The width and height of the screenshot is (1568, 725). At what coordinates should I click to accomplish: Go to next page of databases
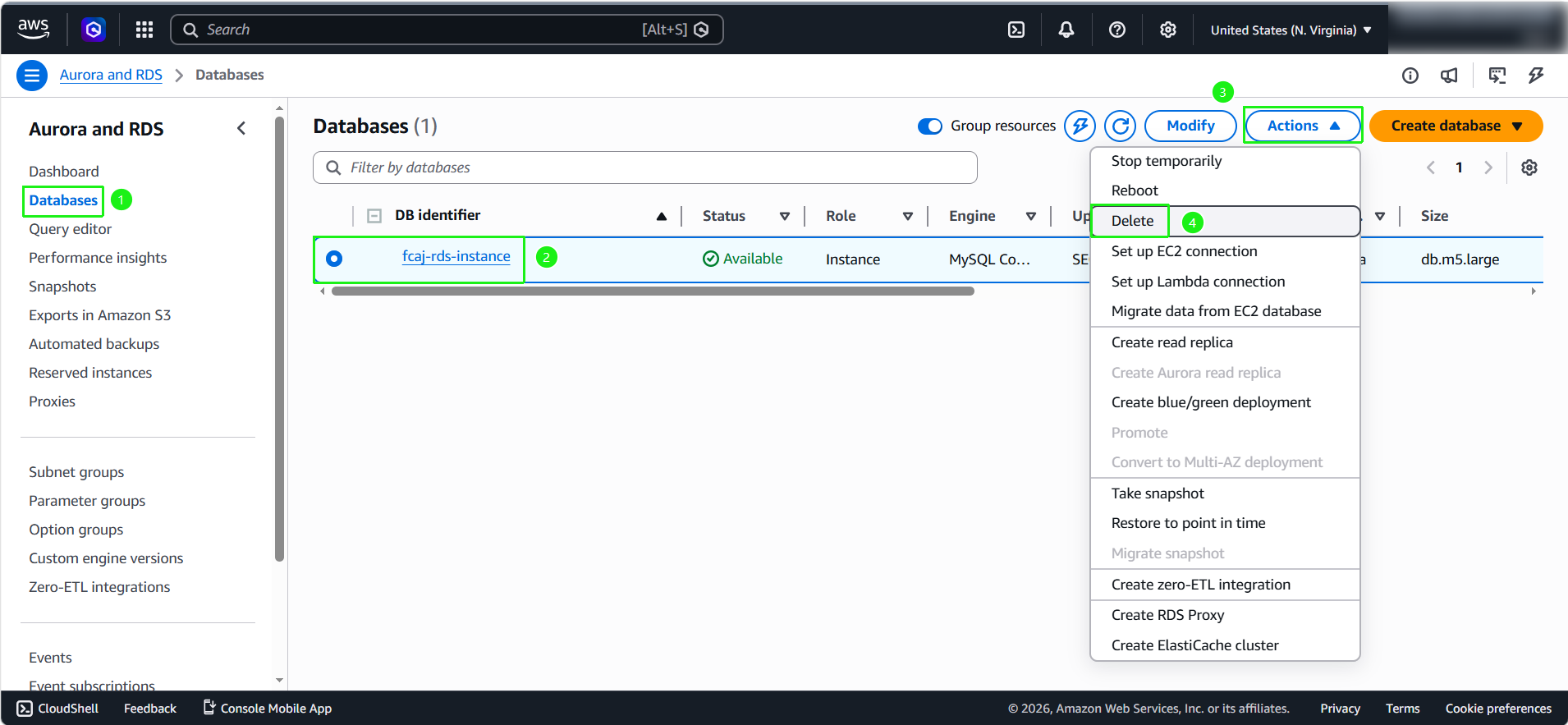[1488, 167]
